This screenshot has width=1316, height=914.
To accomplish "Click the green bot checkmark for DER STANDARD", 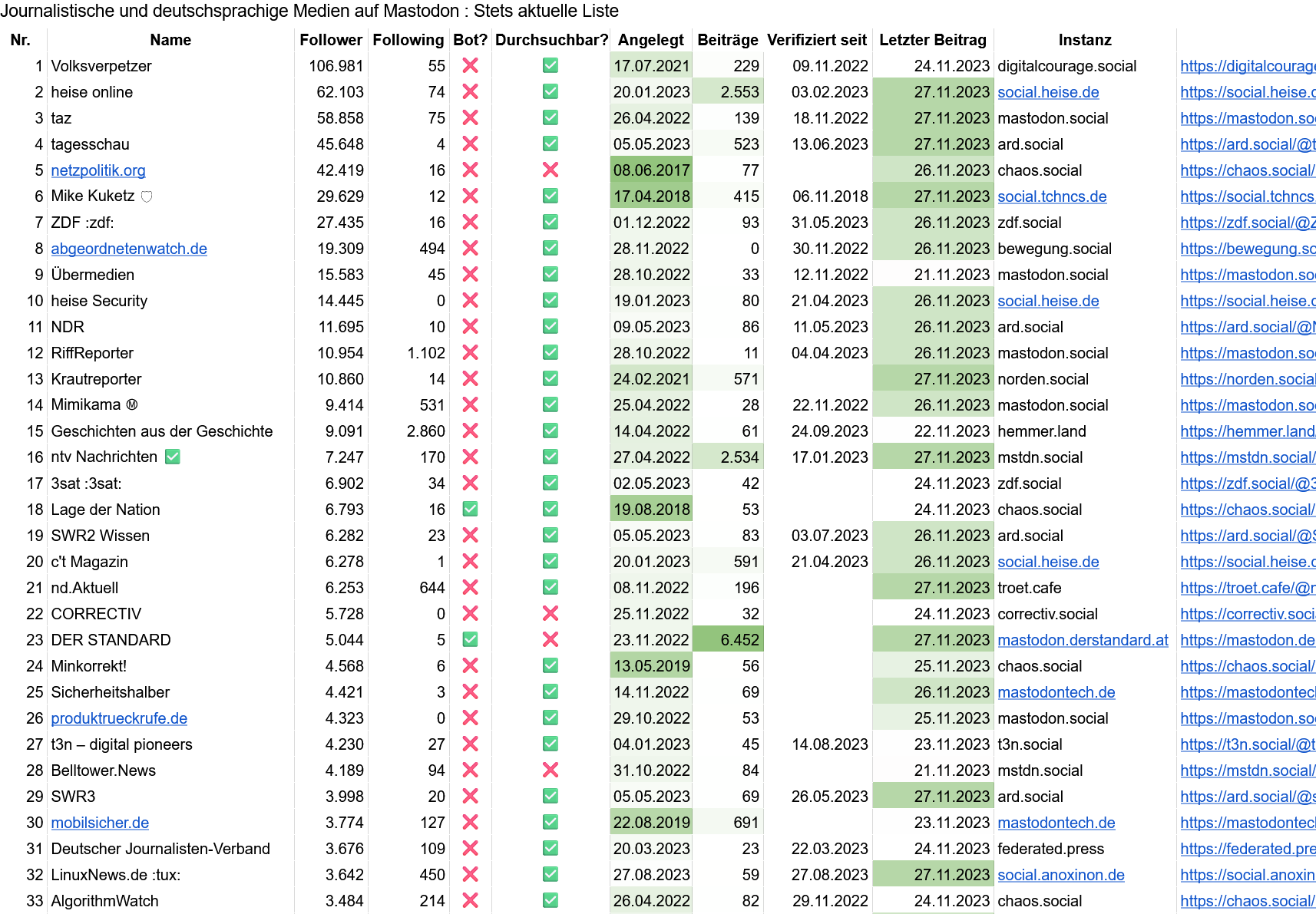I will (470, 639).
